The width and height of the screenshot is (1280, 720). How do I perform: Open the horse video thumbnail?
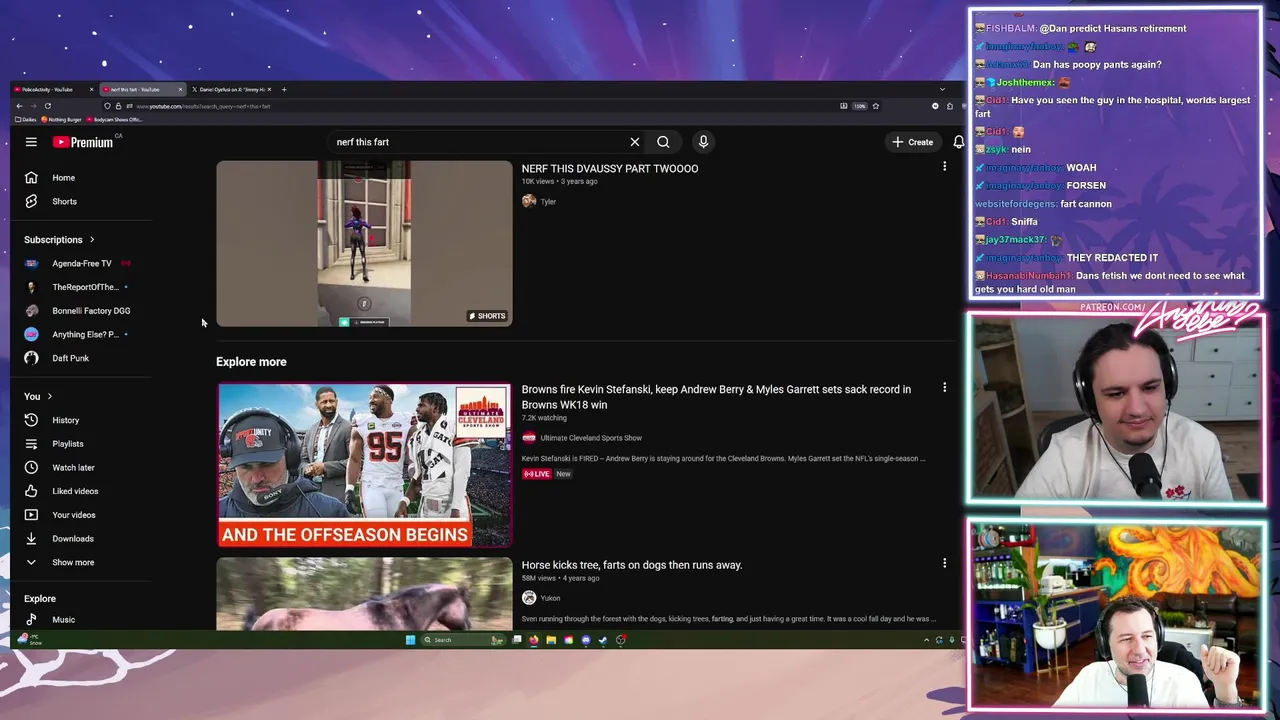pyautogui.click(x=364, y=594)
